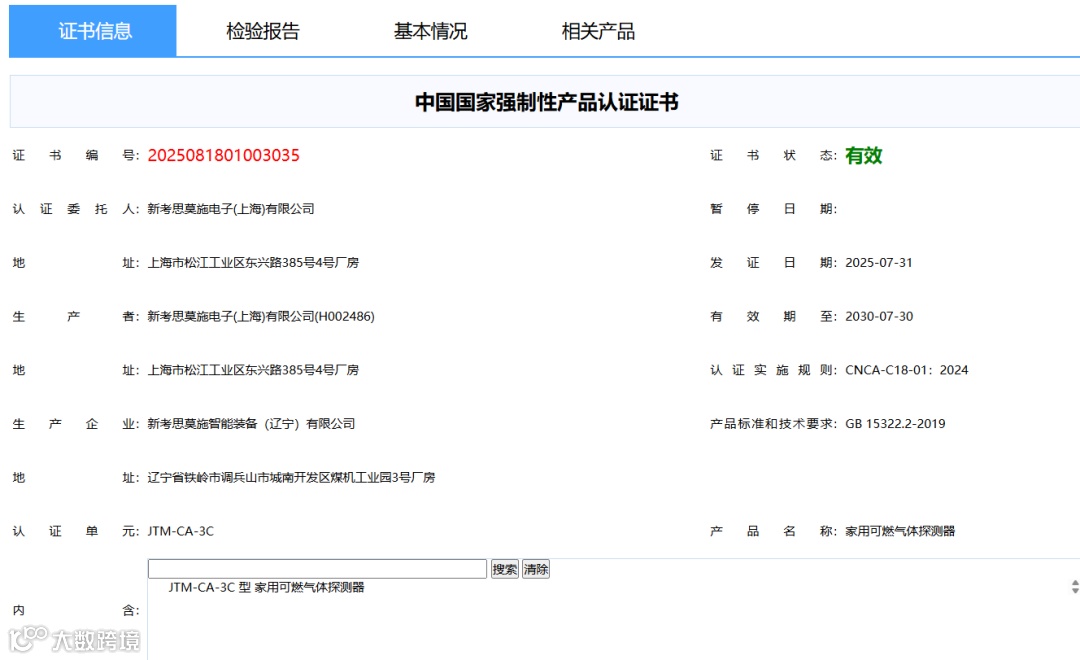Click the 暂停日期 label
The image size is (1080, 660).
coord(773,209)
